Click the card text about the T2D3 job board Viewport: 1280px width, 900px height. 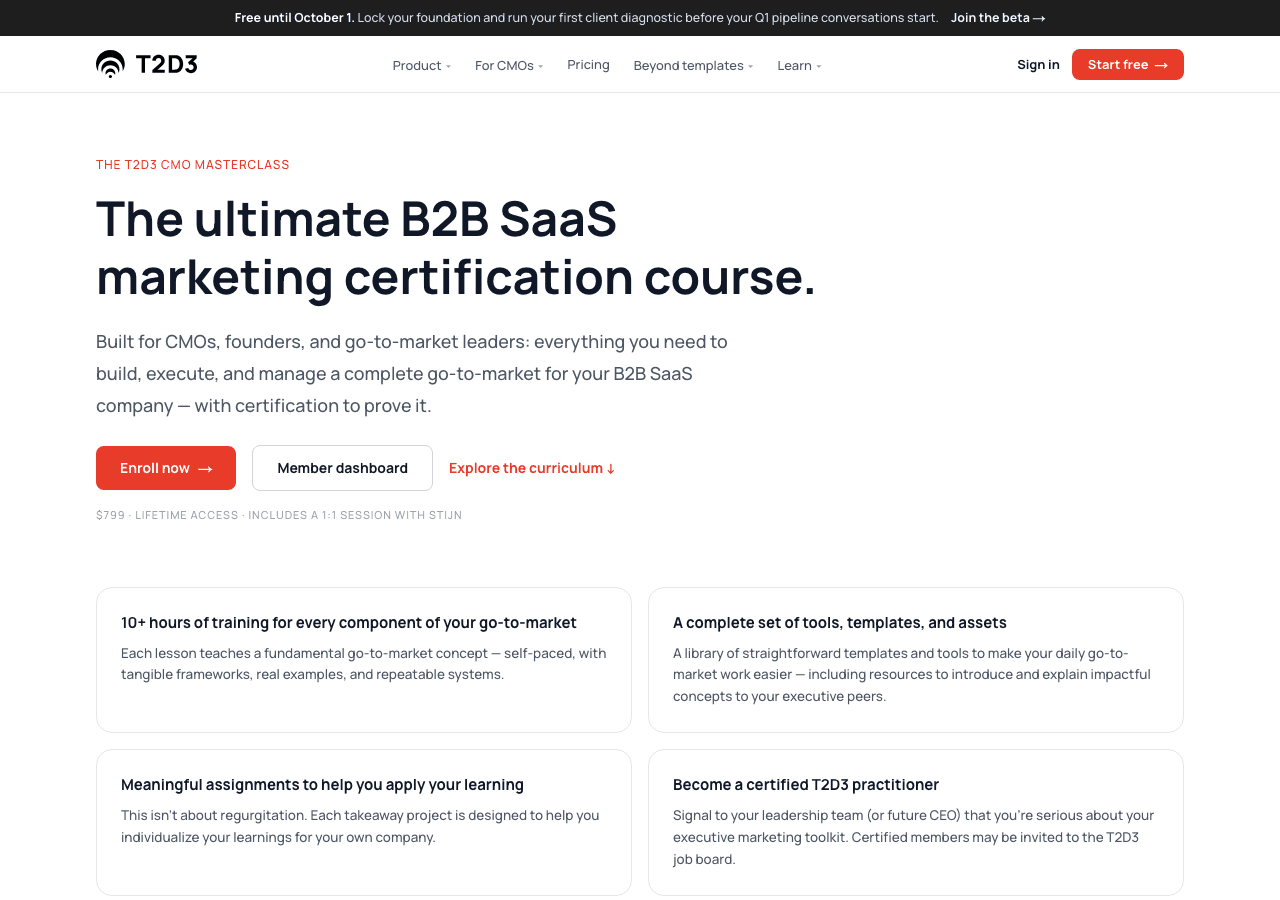pyautogui.click(x=913, y=837)
